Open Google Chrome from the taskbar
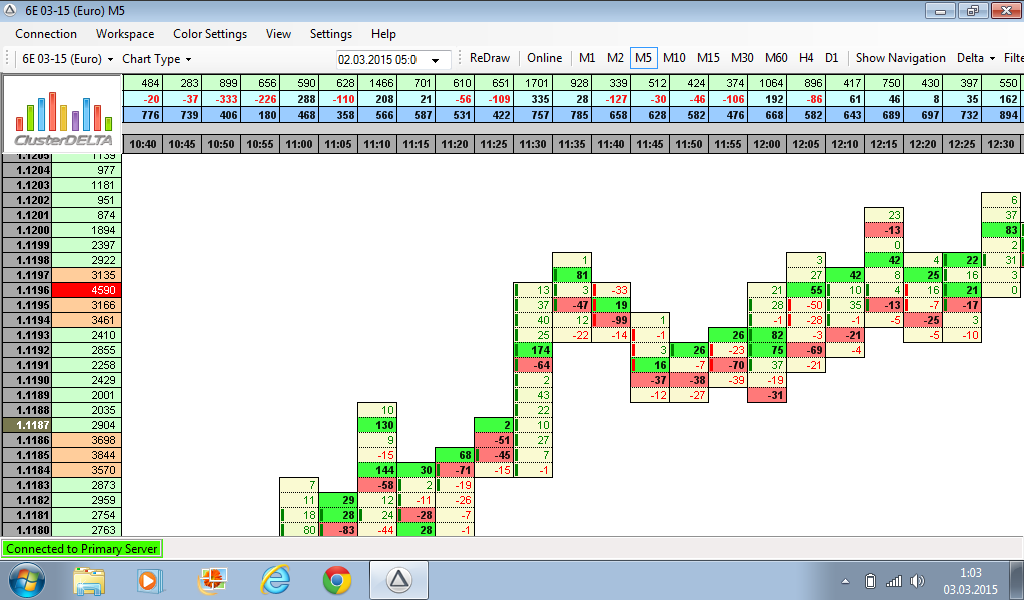Viewport: 1024px width, 600px height. click(337, 580)
